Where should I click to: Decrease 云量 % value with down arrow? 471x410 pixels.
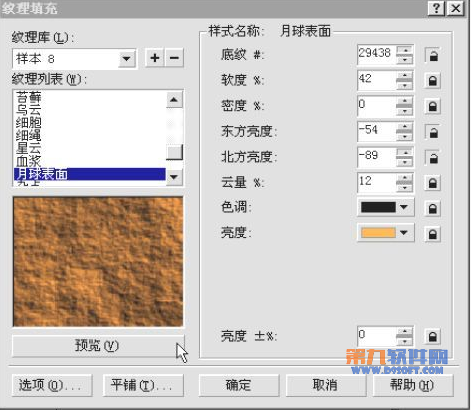click(x=405, y=188)
